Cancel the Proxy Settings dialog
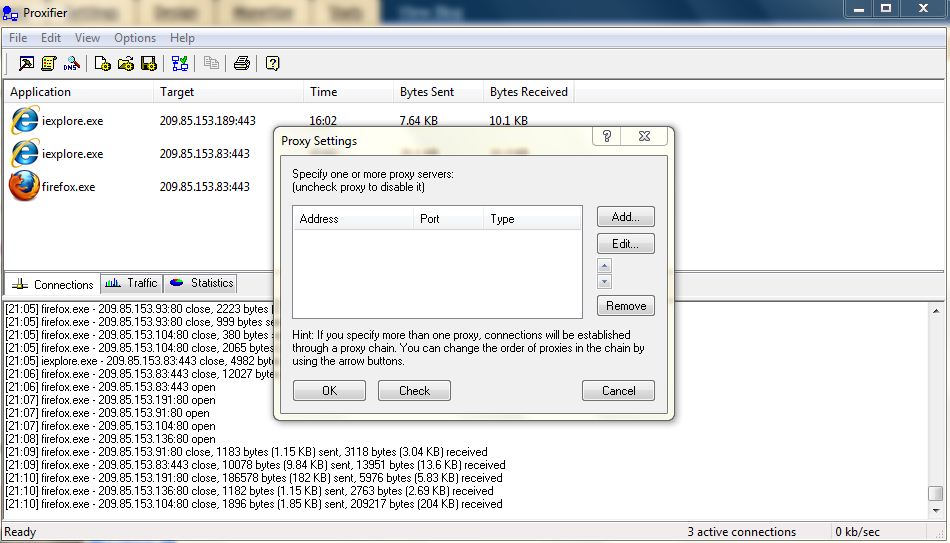 tap(618, 390)
